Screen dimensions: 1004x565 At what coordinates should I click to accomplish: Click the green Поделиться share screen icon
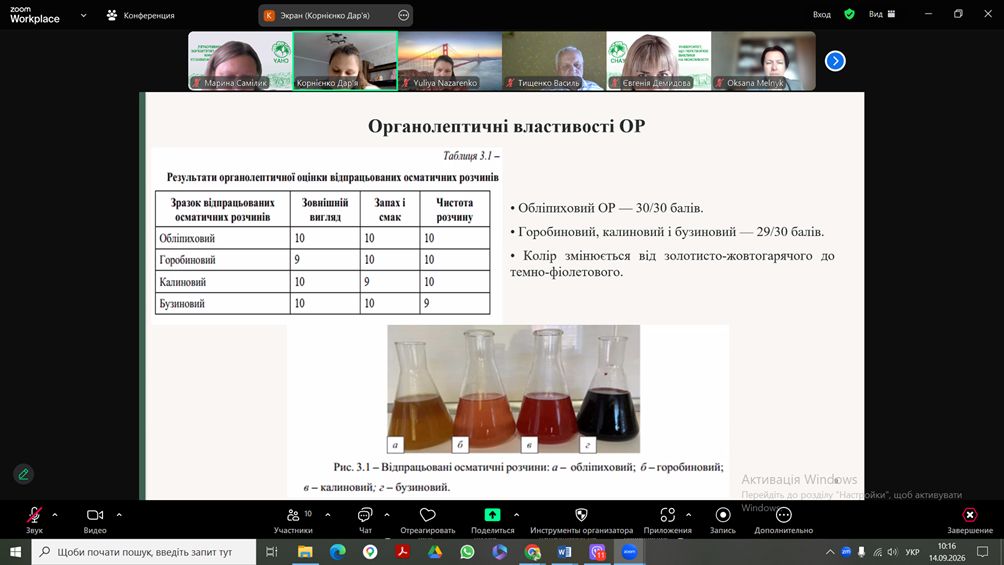(x=492, y=514)
